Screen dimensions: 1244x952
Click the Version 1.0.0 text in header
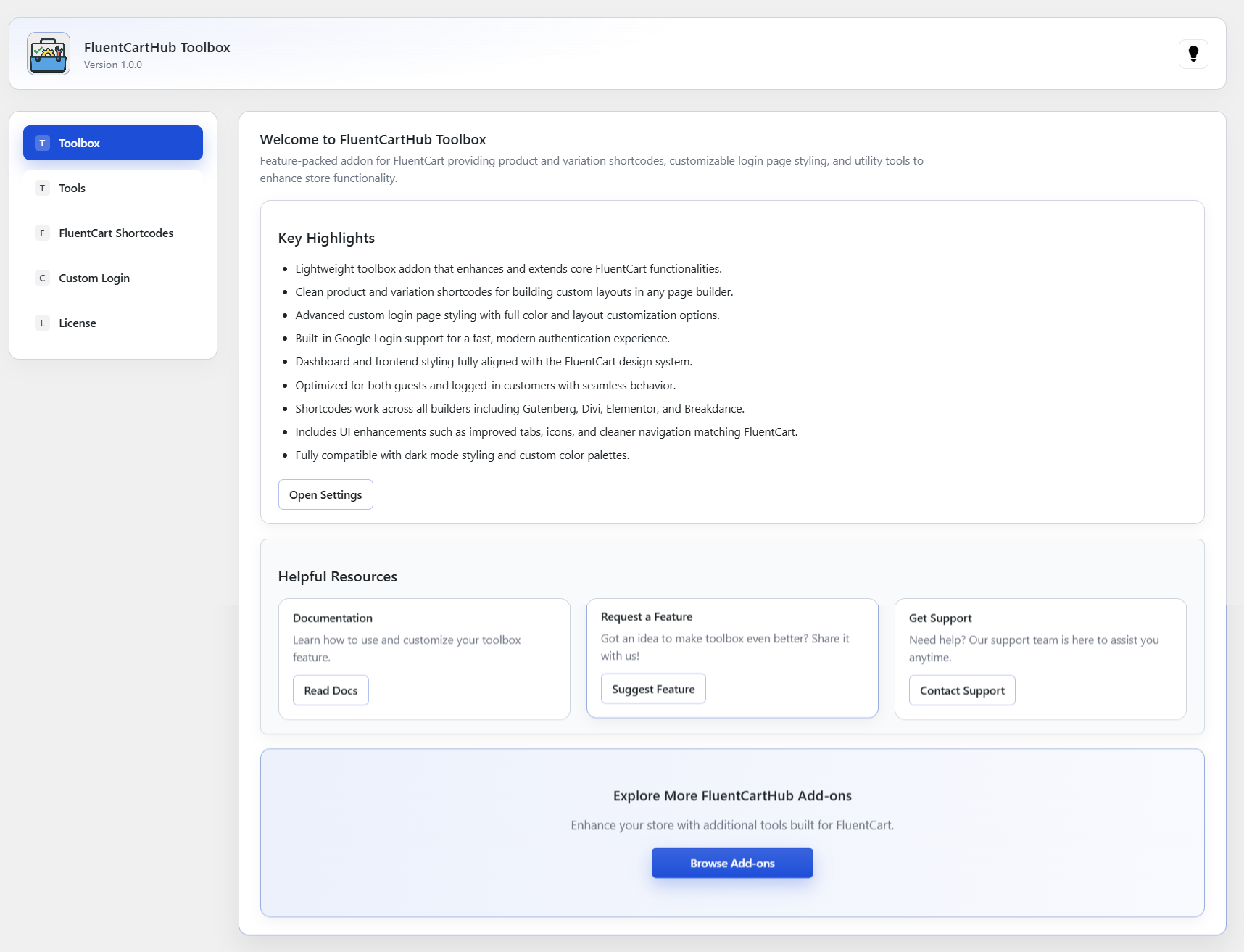tap(113, 65)
